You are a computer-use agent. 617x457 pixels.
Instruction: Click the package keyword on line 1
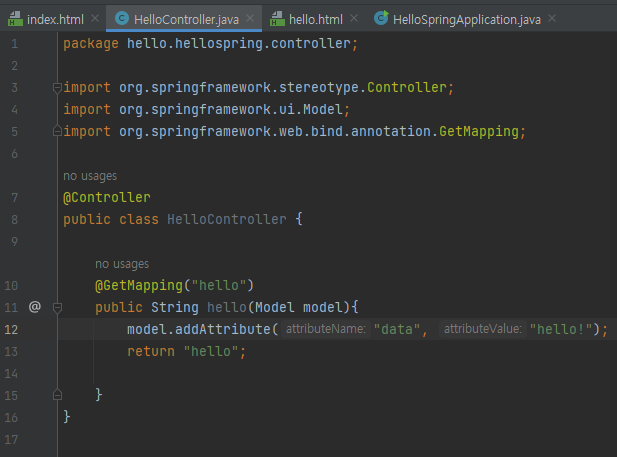pyautogui.click(x=91, y=44)
